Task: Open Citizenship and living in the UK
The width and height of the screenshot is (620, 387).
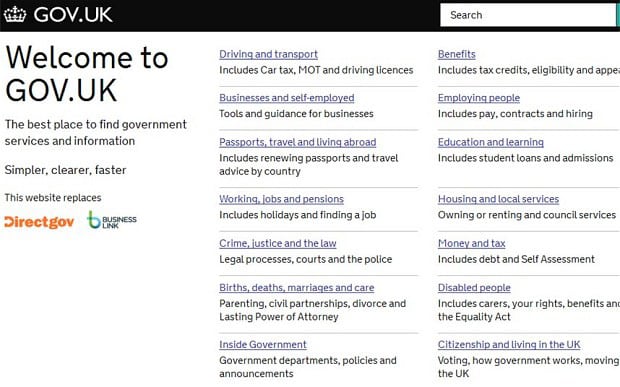Action: coord(509,344)
